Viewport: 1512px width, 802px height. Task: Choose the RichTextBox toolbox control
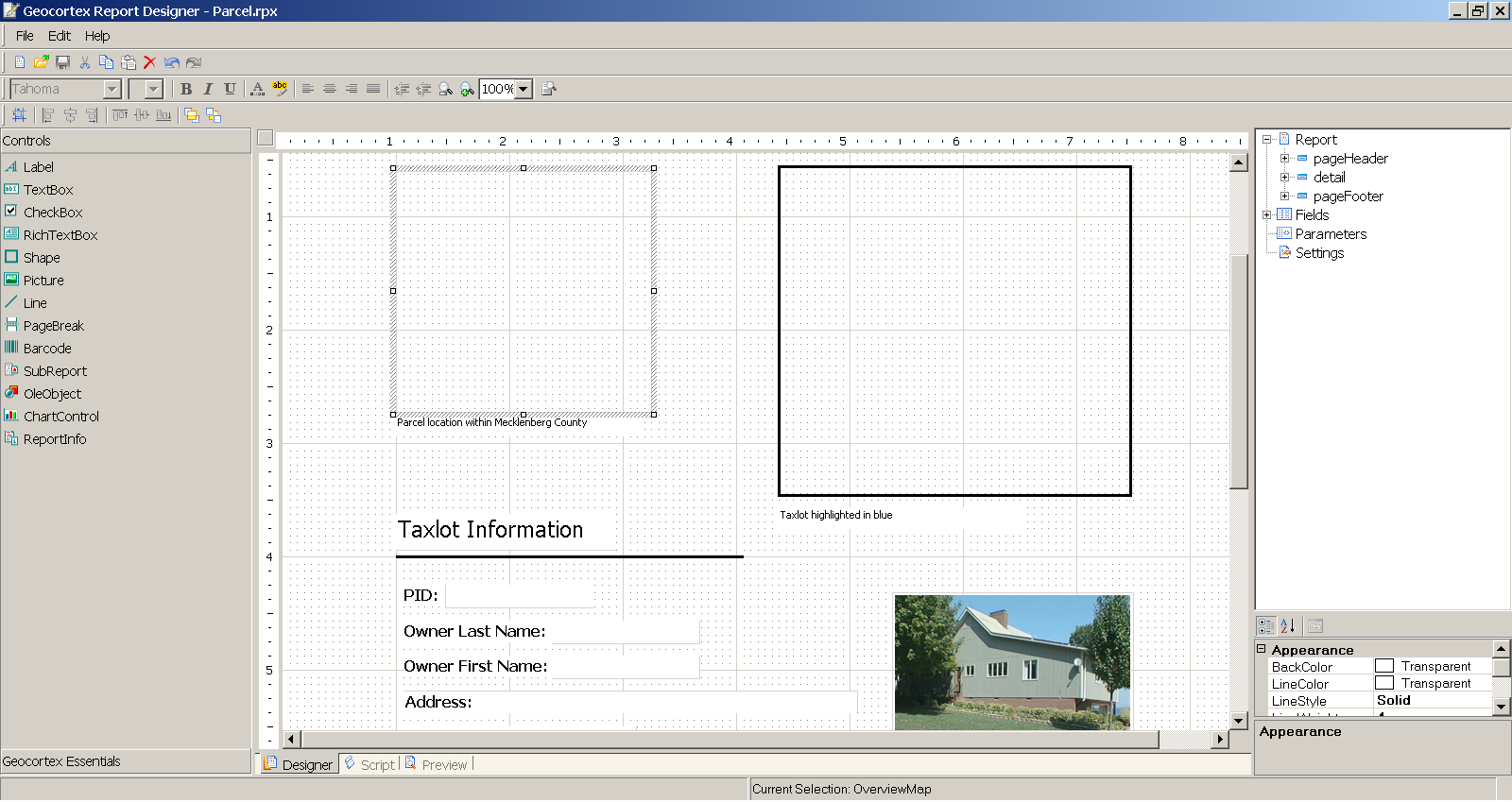point(51,235)
